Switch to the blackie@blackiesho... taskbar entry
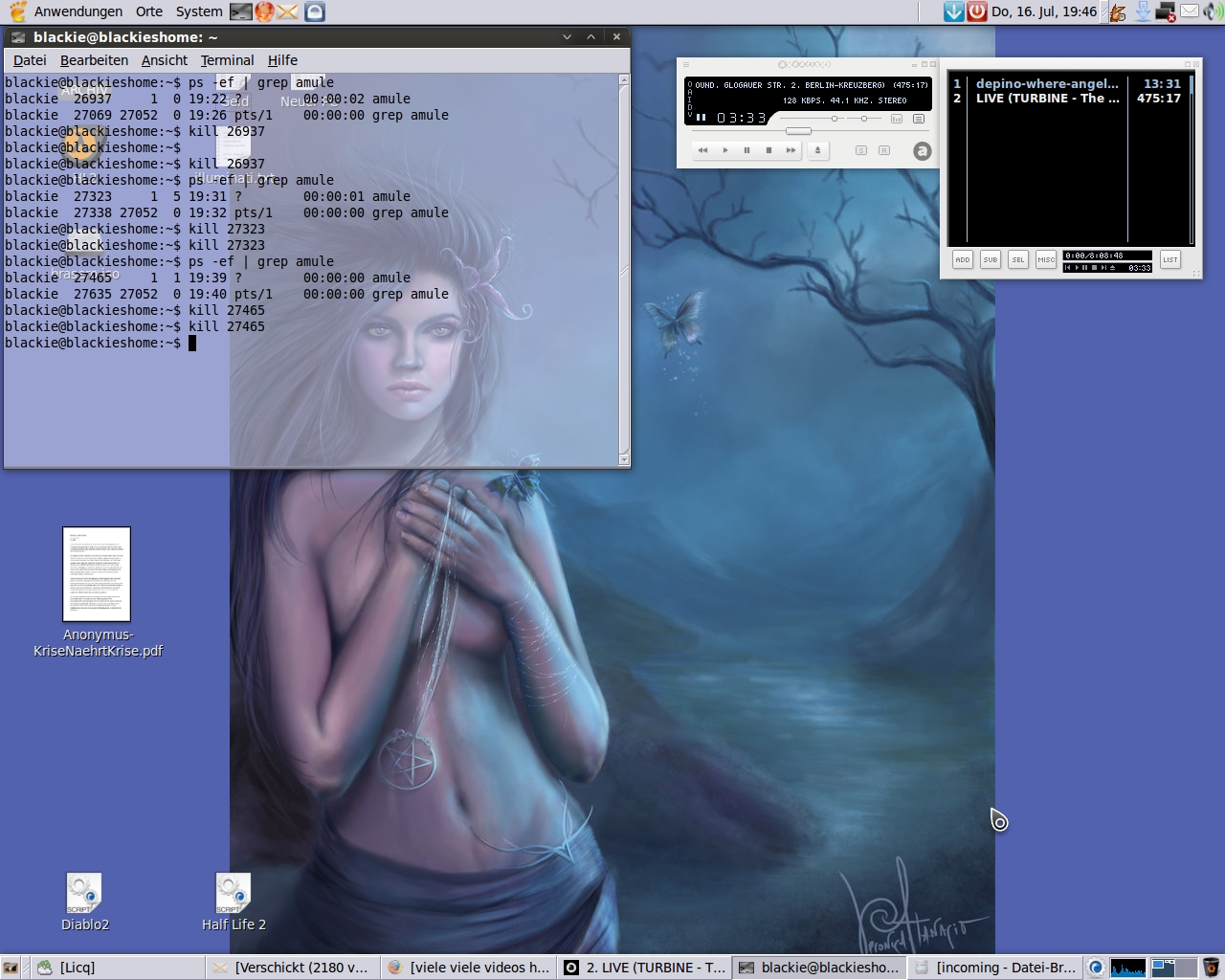The height and width of the screenshot is (980, 1225). (x=820, y=968)
